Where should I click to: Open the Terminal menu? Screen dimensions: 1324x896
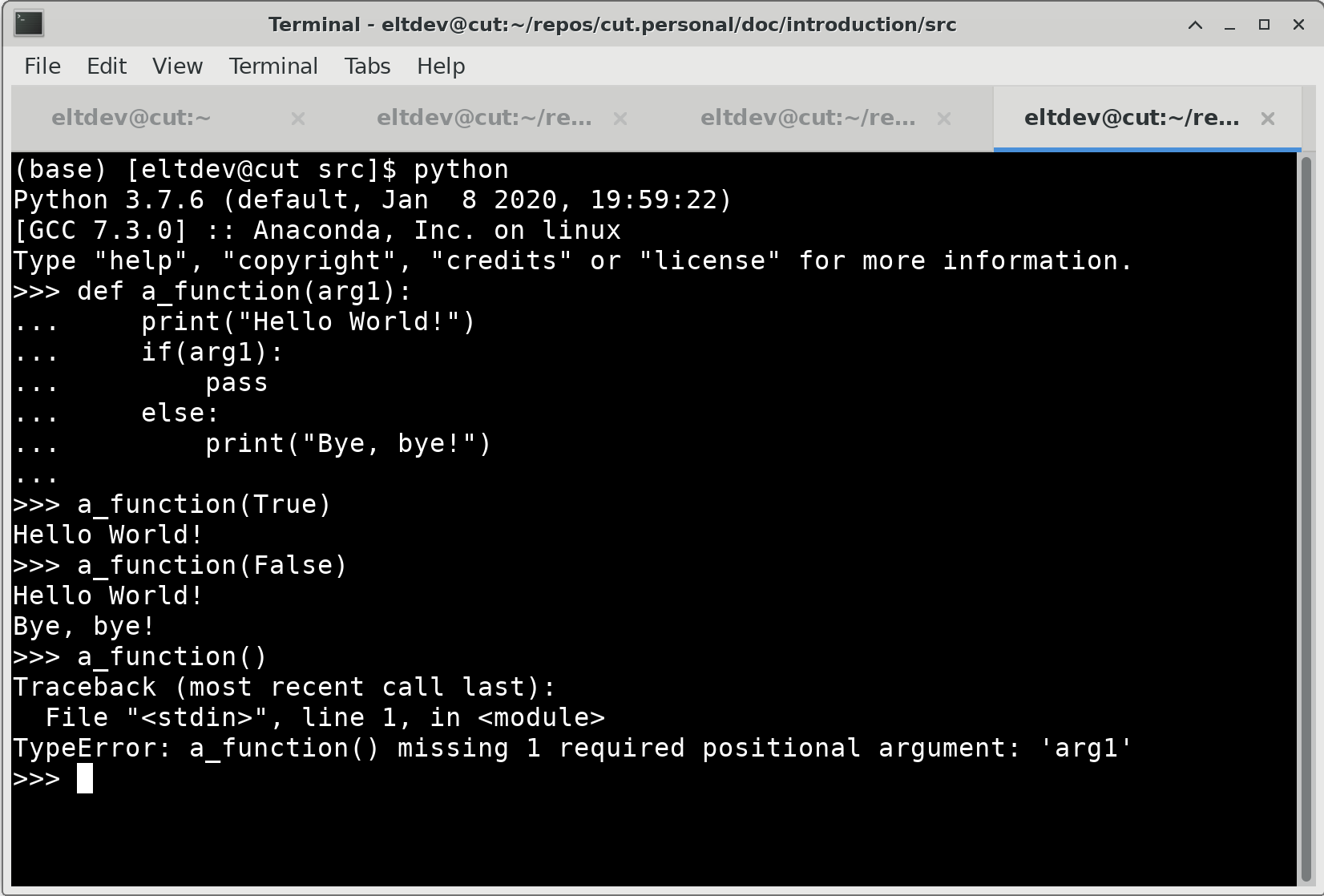click(273, 67)
